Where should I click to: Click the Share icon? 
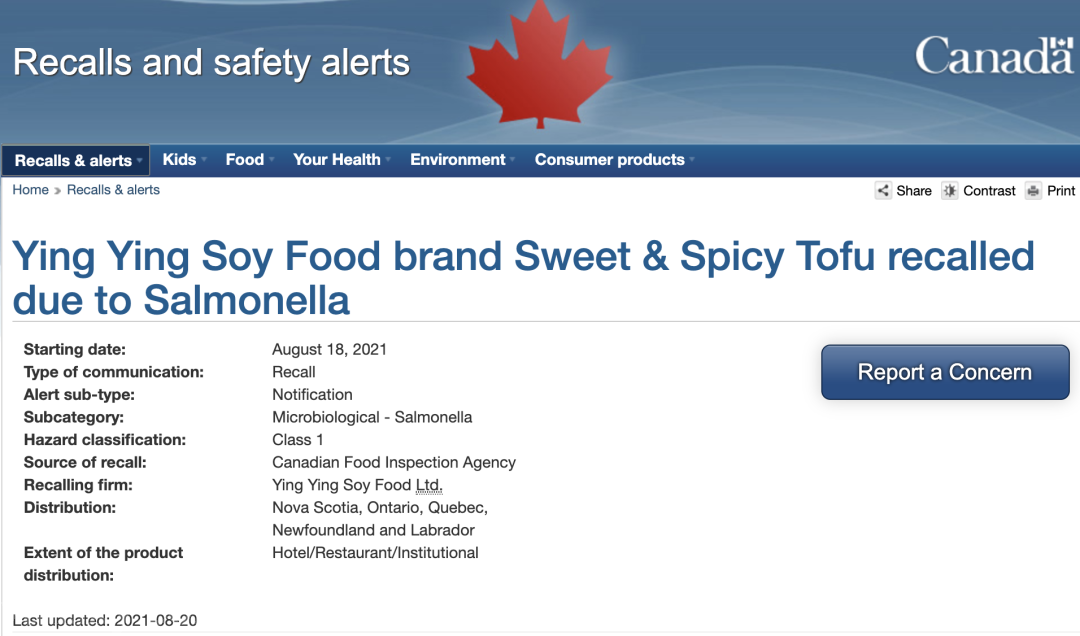click(x=883, y=191)
